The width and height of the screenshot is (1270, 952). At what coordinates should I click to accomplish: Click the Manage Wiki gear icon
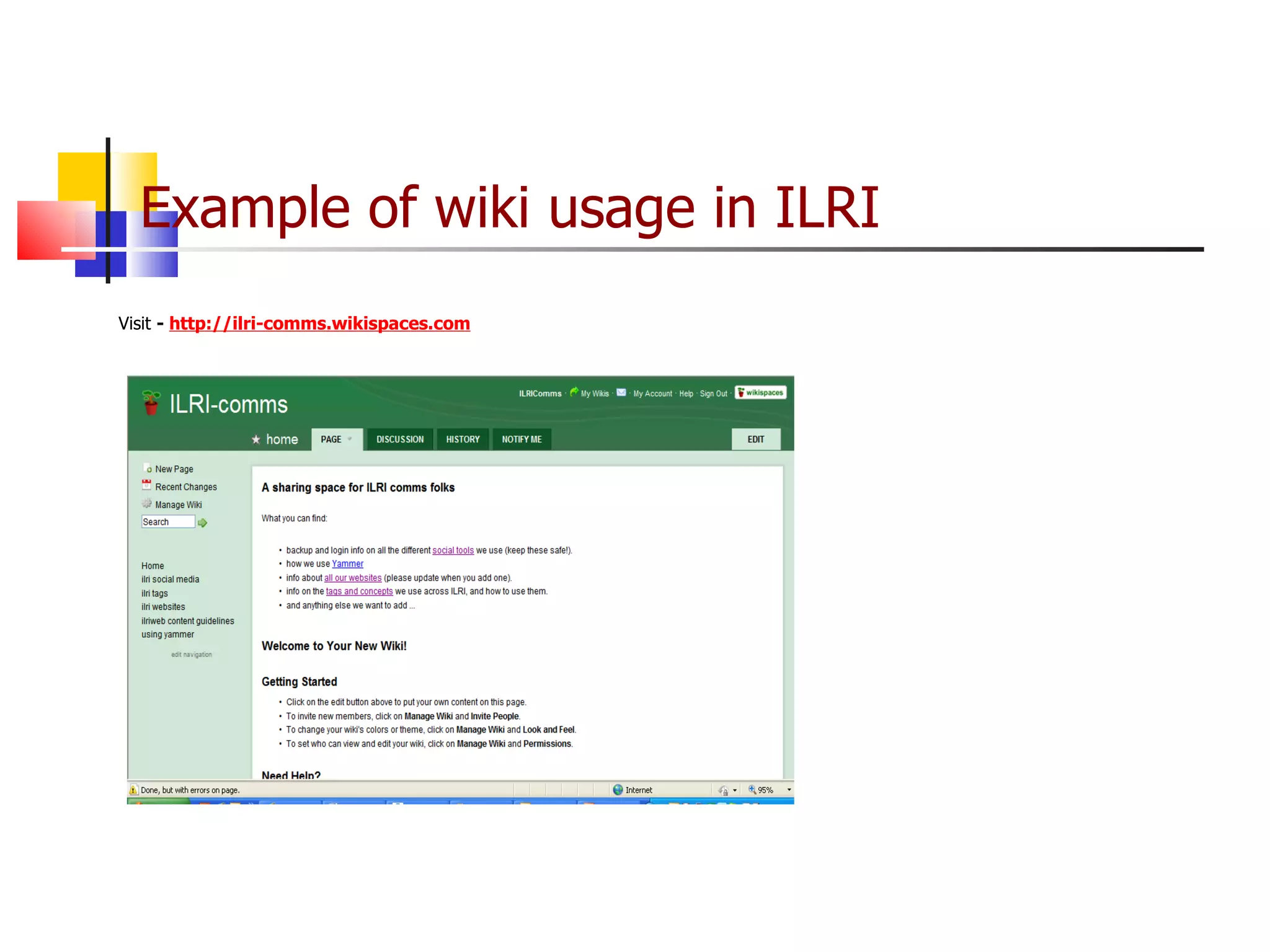(146, 504)
